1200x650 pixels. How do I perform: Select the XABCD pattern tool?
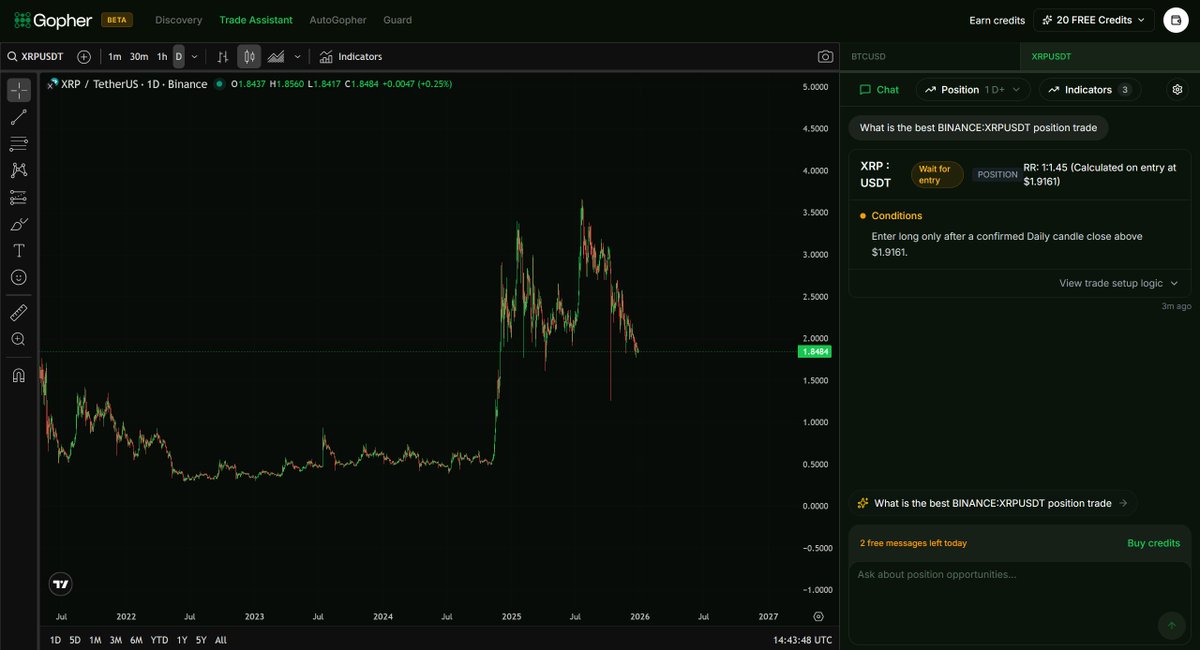pyautogui.click(x=19, y=170)
